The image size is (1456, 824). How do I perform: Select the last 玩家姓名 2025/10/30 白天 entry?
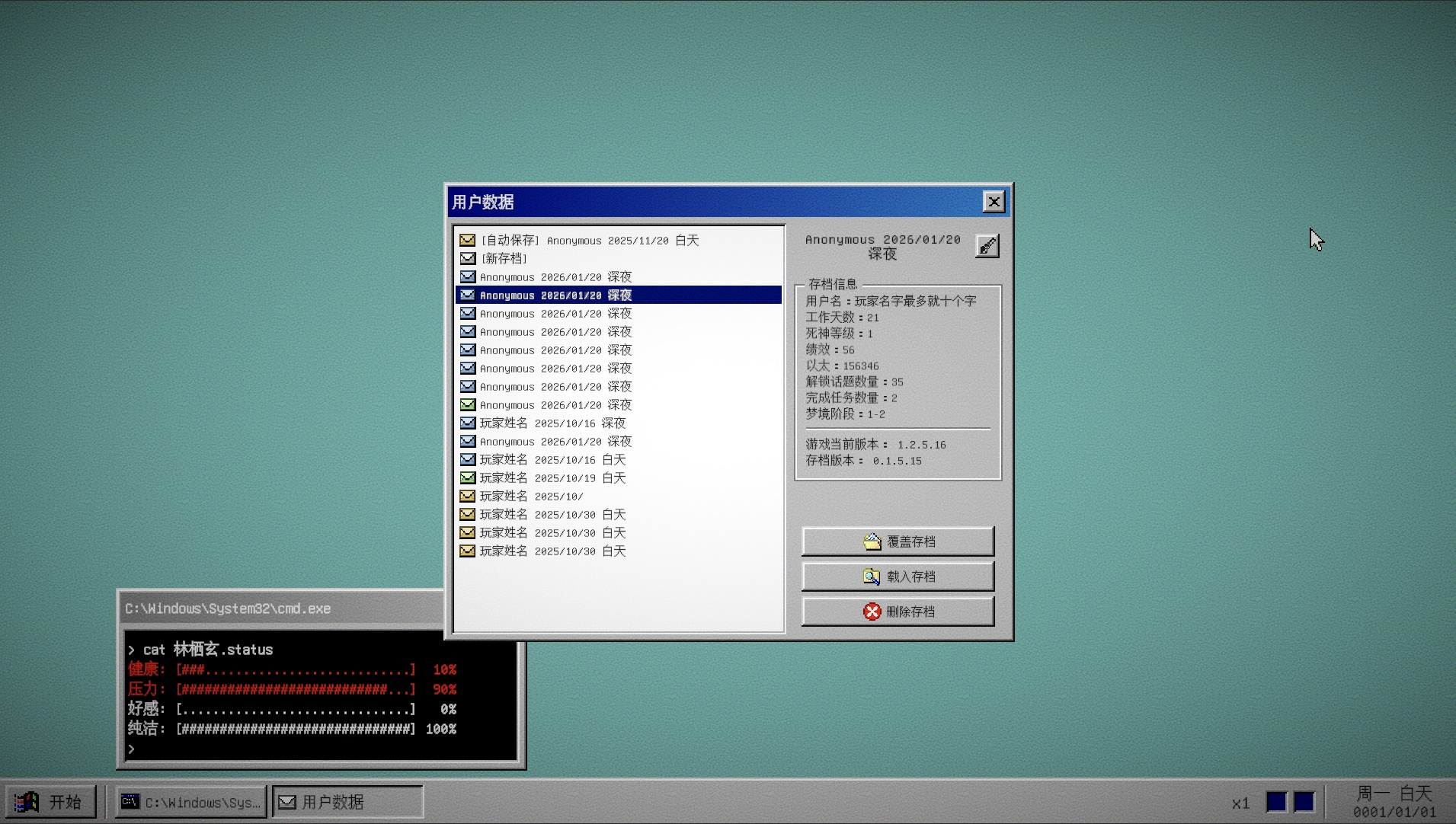(x=619, y=551)
